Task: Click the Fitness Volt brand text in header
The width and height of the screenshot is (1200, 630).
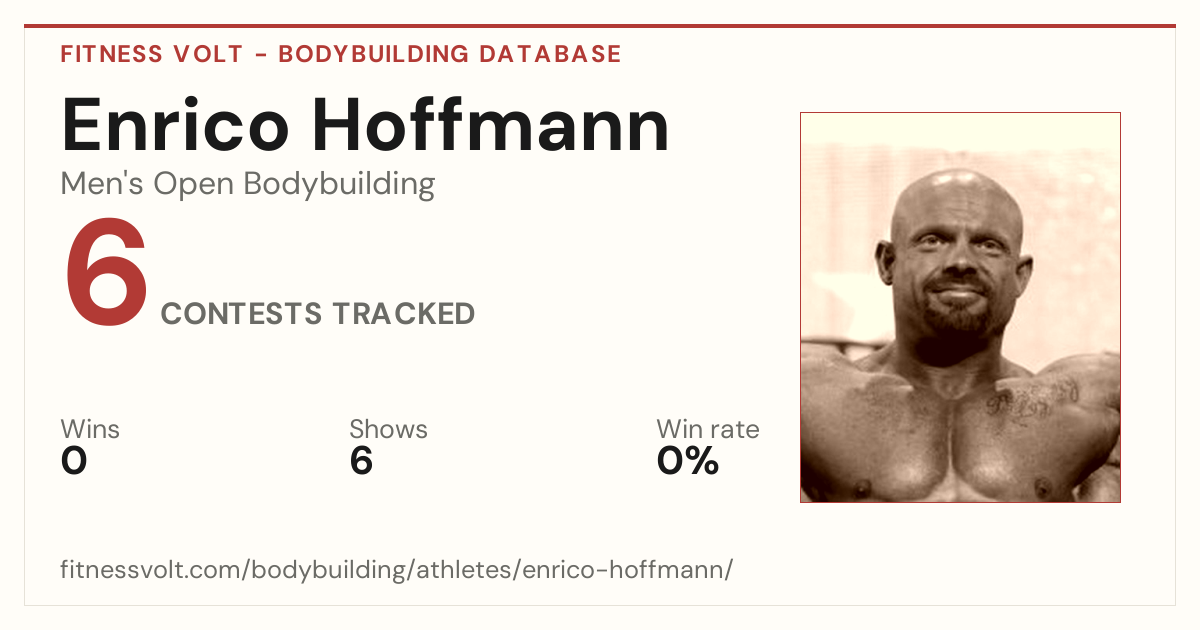Action: [x=152, y=54]
